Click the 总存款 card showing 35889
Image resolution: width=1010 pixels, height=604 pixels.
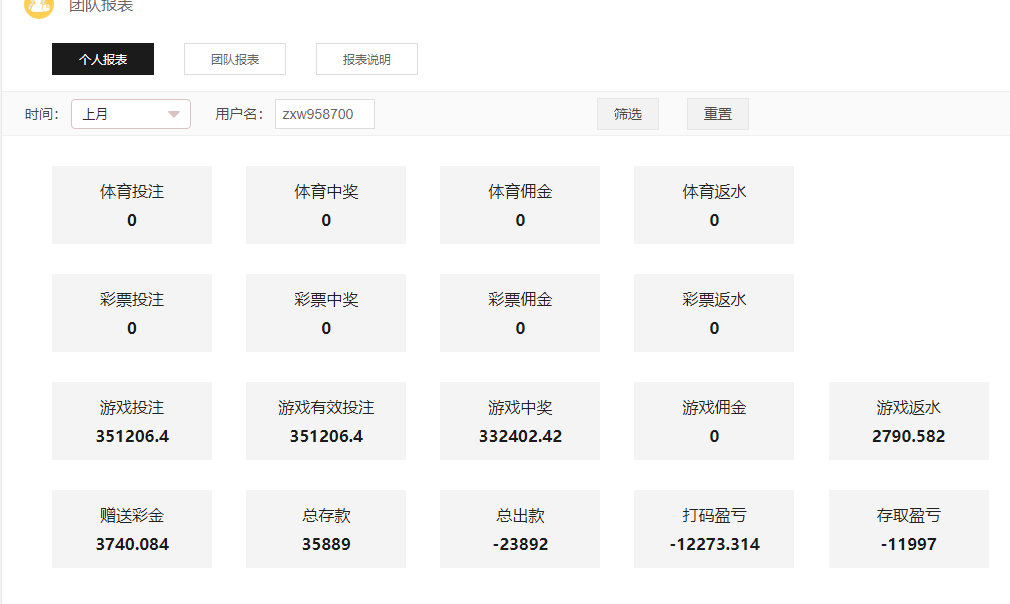(326, 529)
